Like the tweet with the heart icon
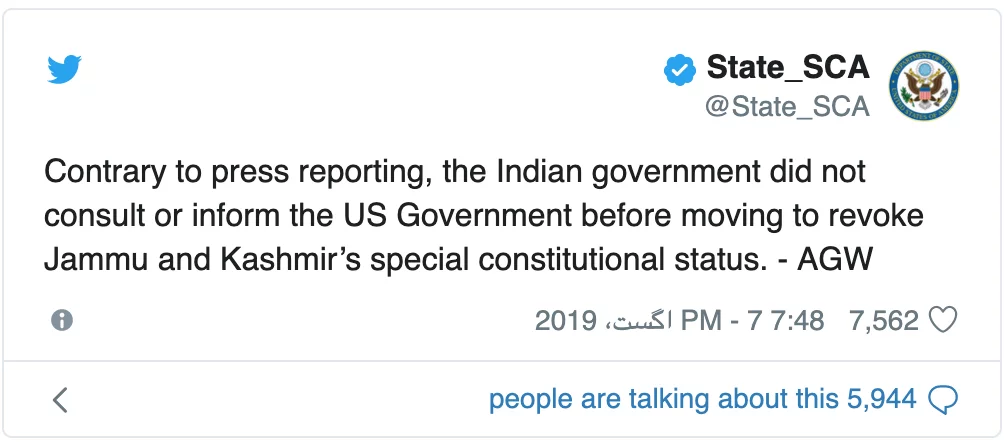This screenshot has height=444, width=1006. [943, 320]
